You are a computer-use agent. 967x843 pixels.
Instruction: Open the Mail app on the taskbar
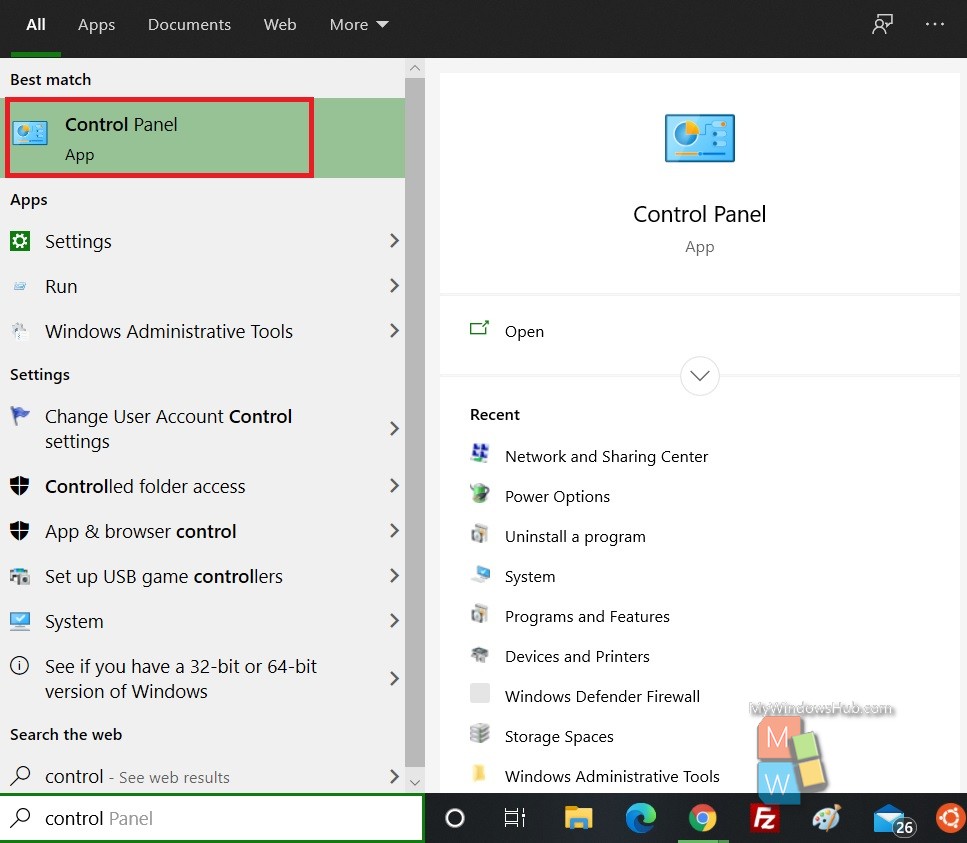[x=893, y=820]
